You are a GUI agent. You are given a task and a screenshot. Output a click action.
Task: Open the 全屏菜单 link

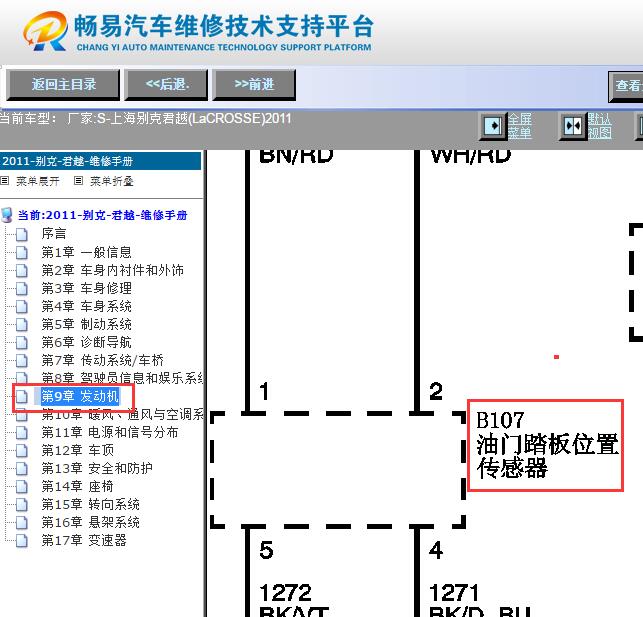tap(520, 126)
